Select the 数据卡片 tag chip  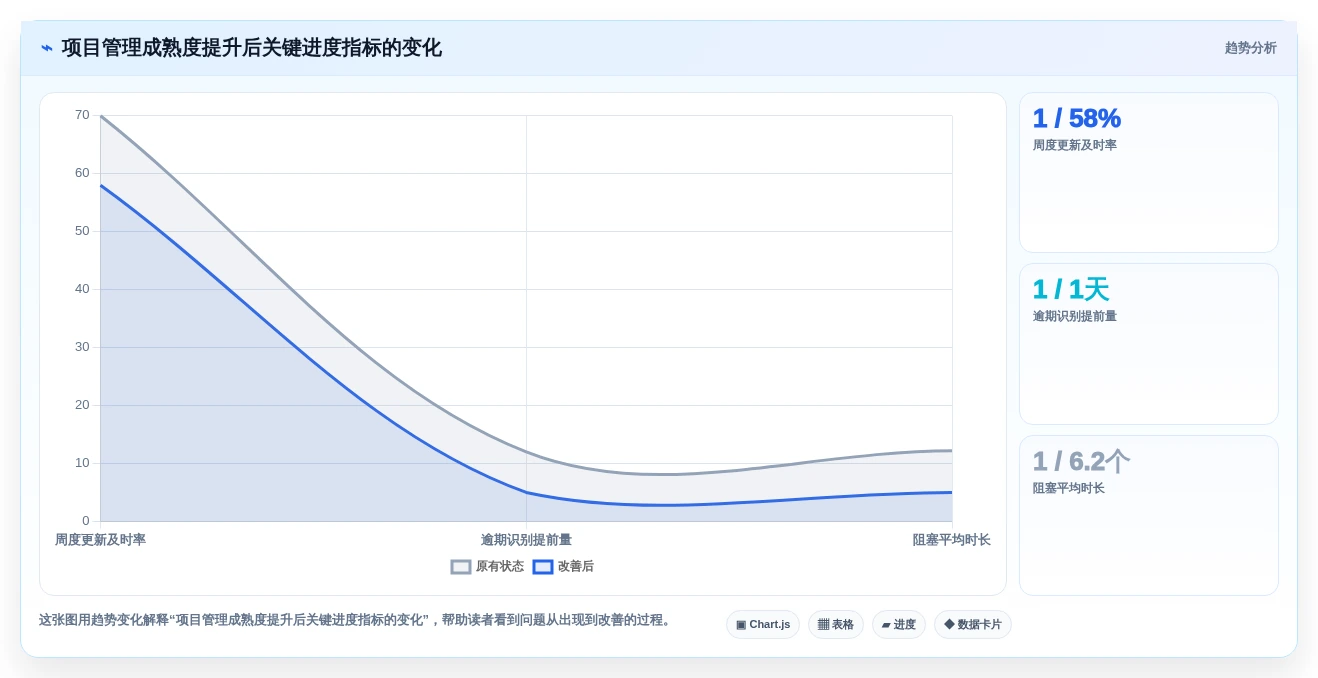pyautogui.click(x=973, y=624)
